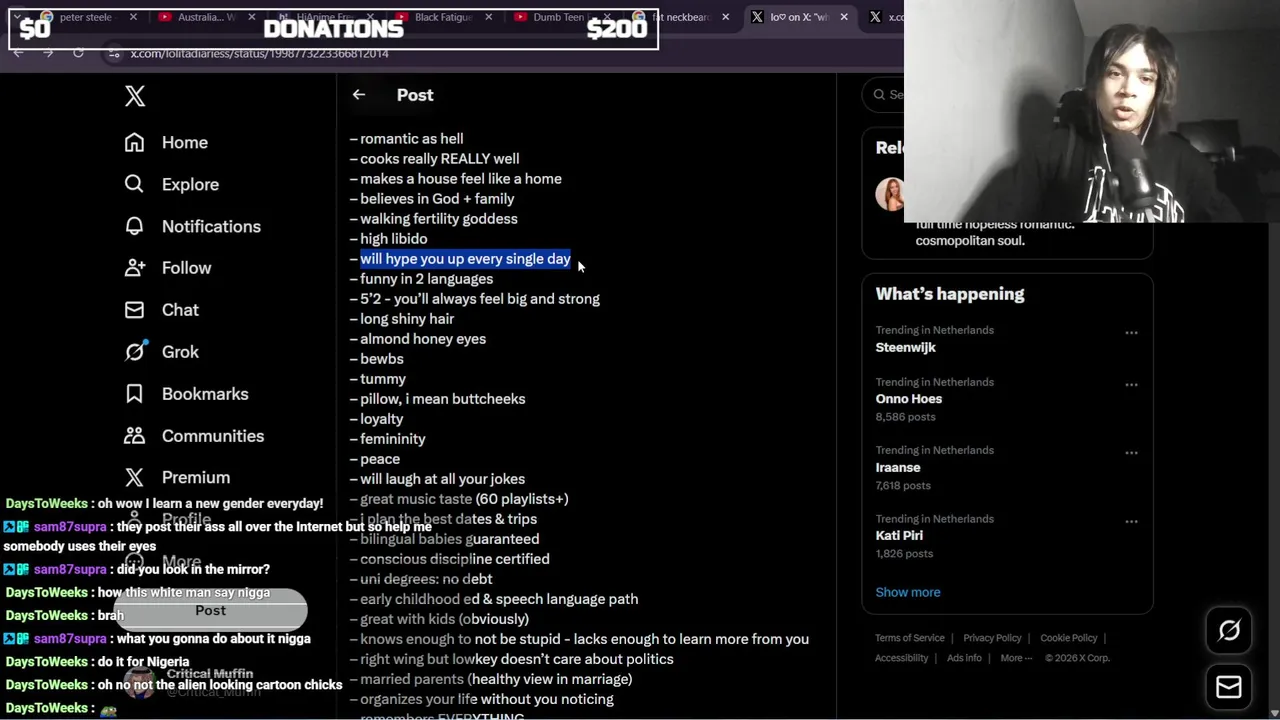Click the blue Post button in the sidebar
Image resolution: width=1280 pixels, height=720 pixels.
tap(210, 610)
